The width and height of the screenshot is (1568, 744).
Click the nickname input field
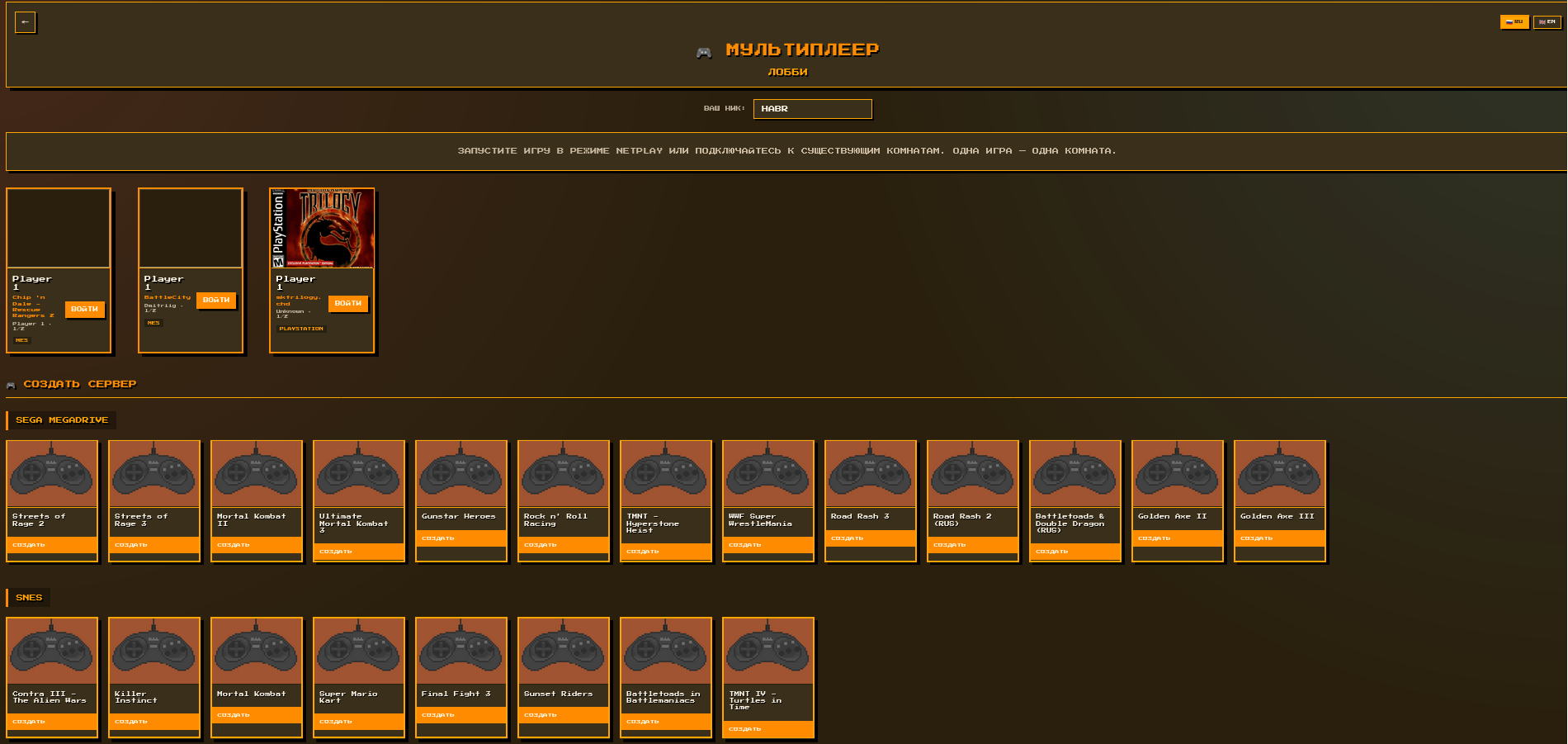pyautogui.click(x=812, y=109)
